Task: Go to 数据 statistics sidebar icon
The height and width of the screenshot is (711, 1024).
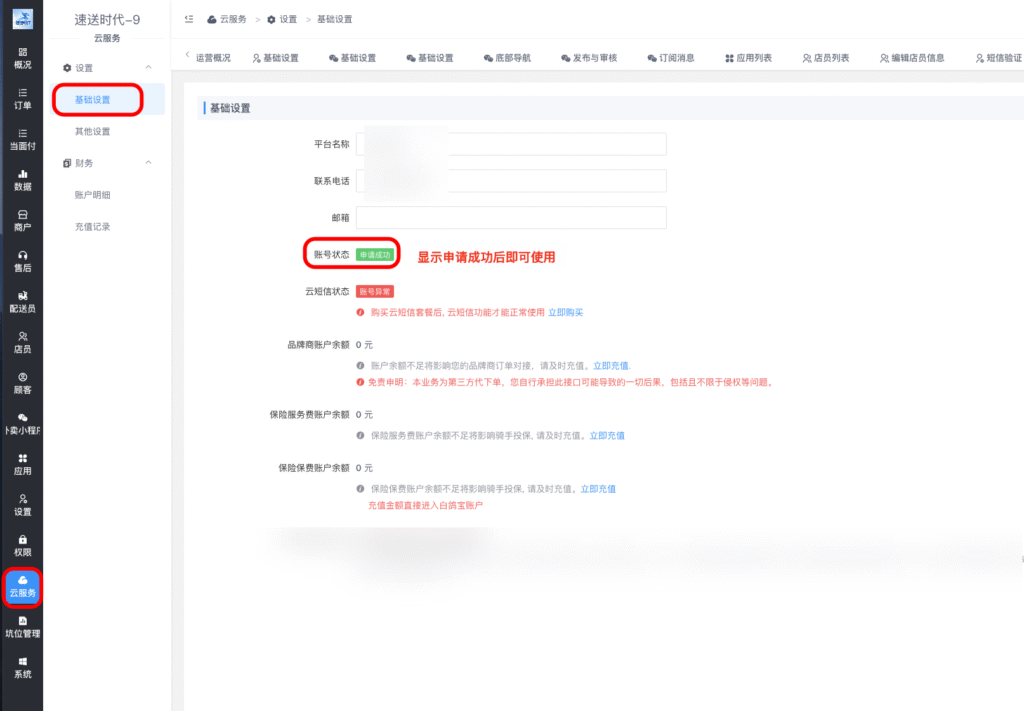Action: pos(21,180)
